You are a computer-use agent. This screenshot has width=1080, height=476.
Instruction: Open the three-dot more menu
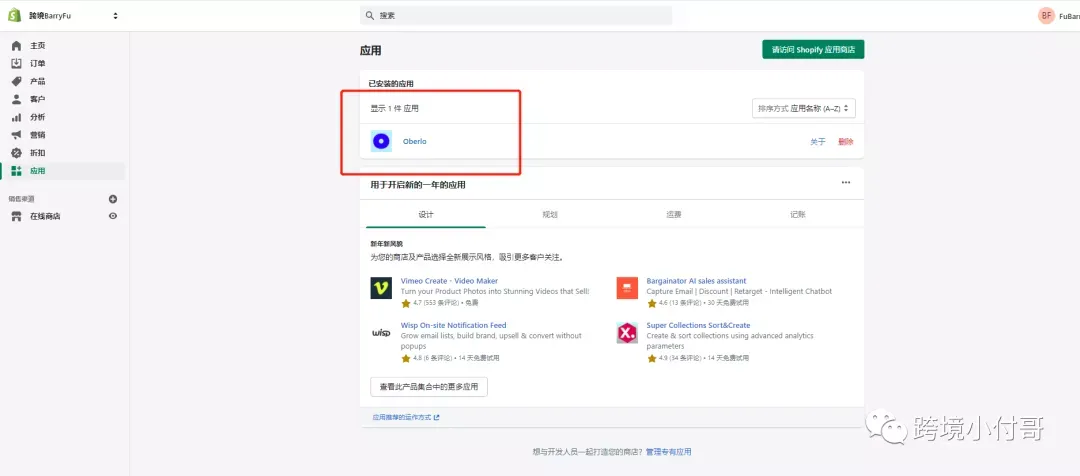[845, 183]
